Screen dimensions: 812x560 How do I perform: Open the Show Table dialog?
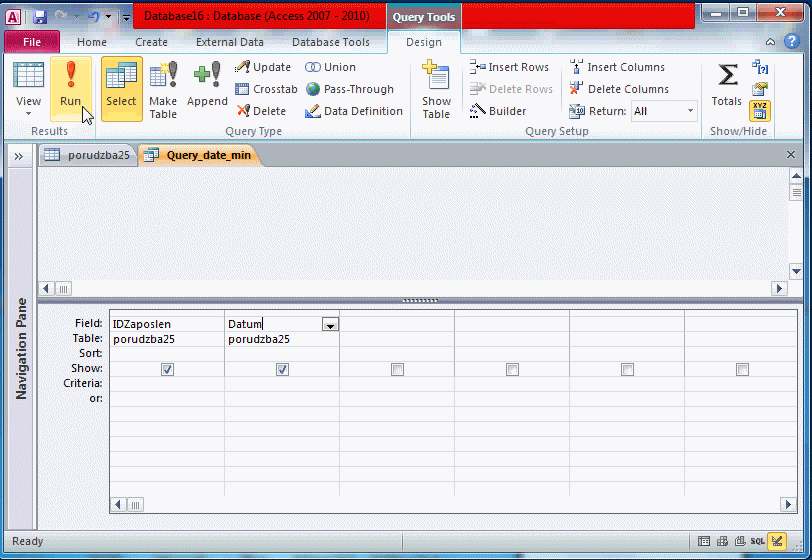point(436,89)
